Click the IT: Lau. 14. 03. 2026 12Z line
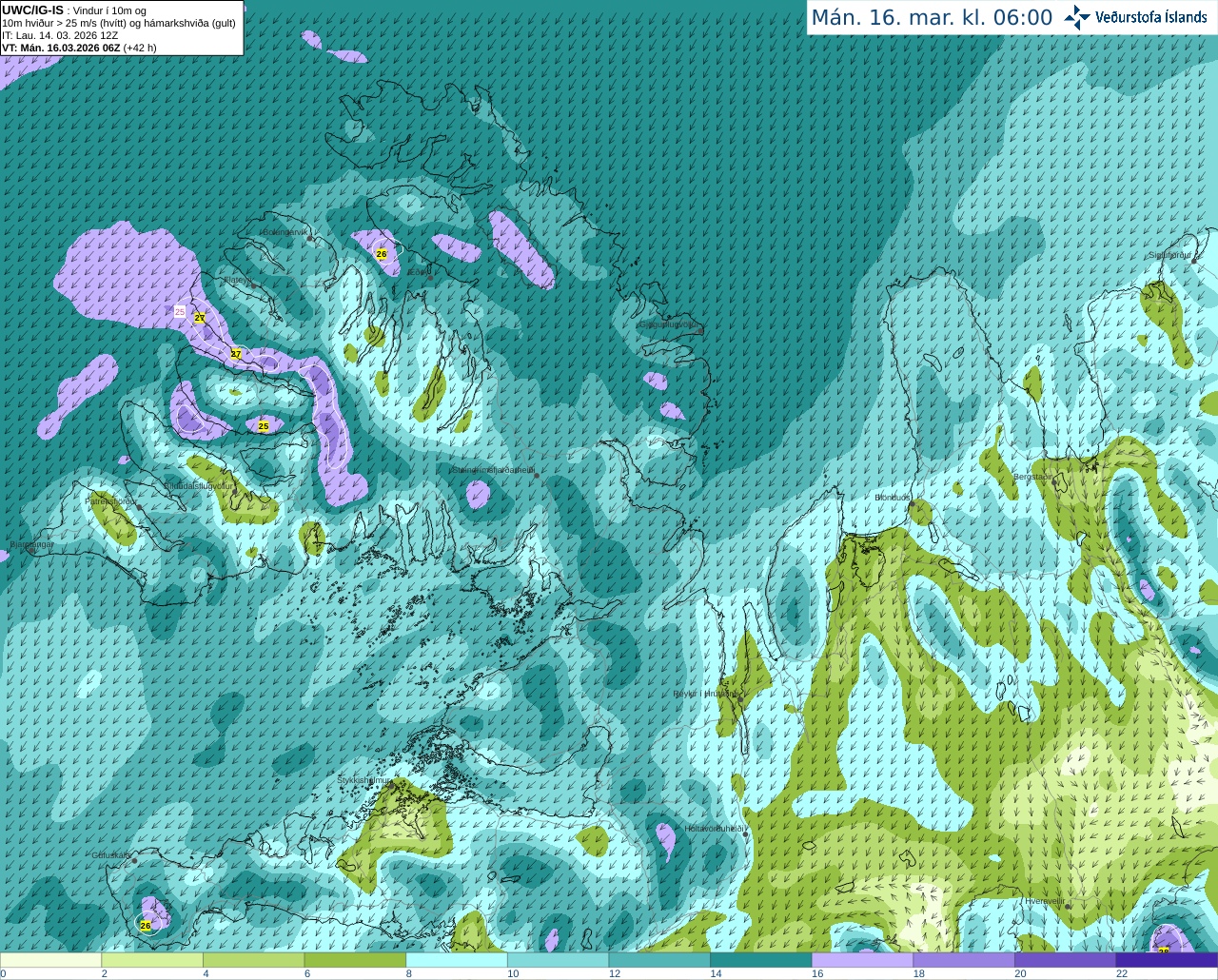 point(60,35)
